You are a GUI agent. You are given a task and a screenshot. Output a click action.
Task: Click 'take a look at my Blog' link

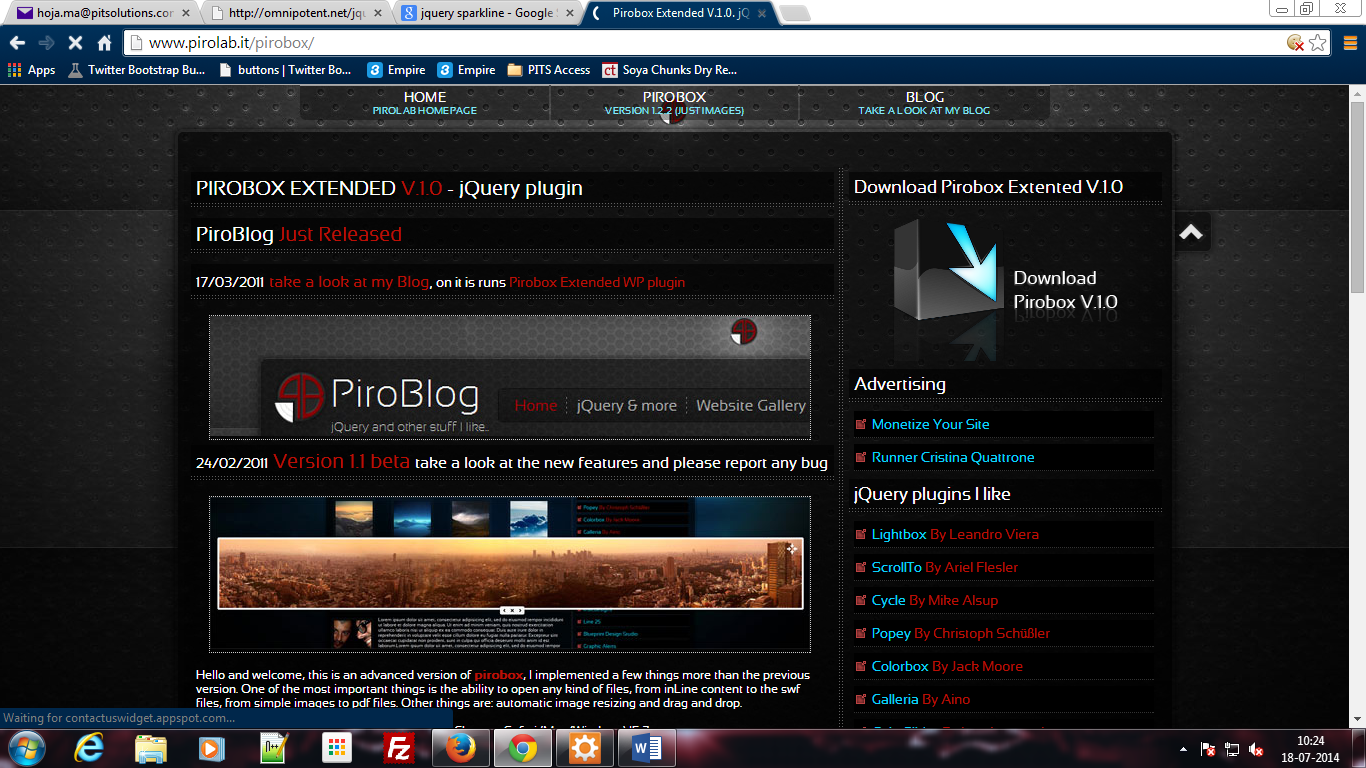point(349,282)
